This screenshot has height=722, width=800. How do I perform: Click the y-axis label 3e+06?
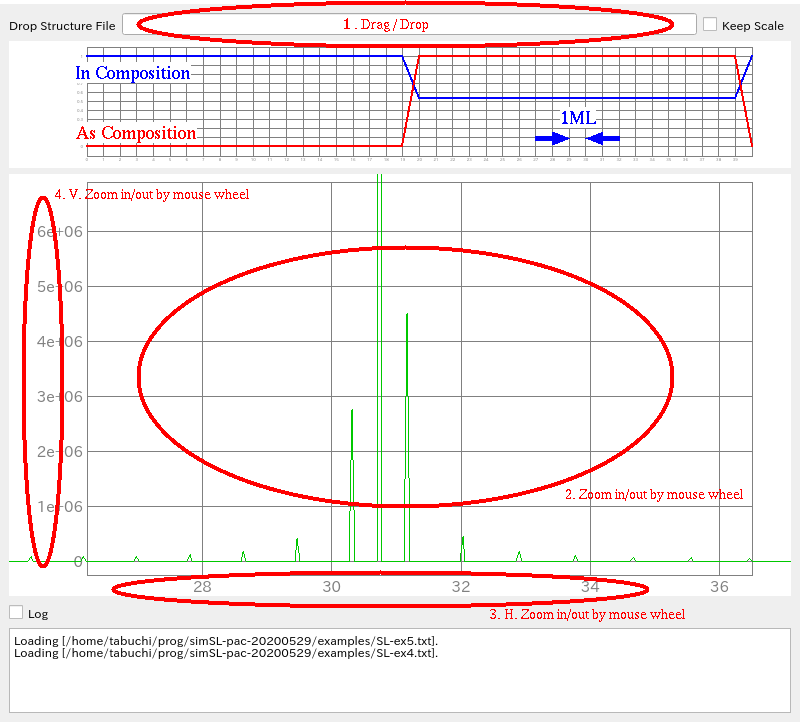(59, 397)
